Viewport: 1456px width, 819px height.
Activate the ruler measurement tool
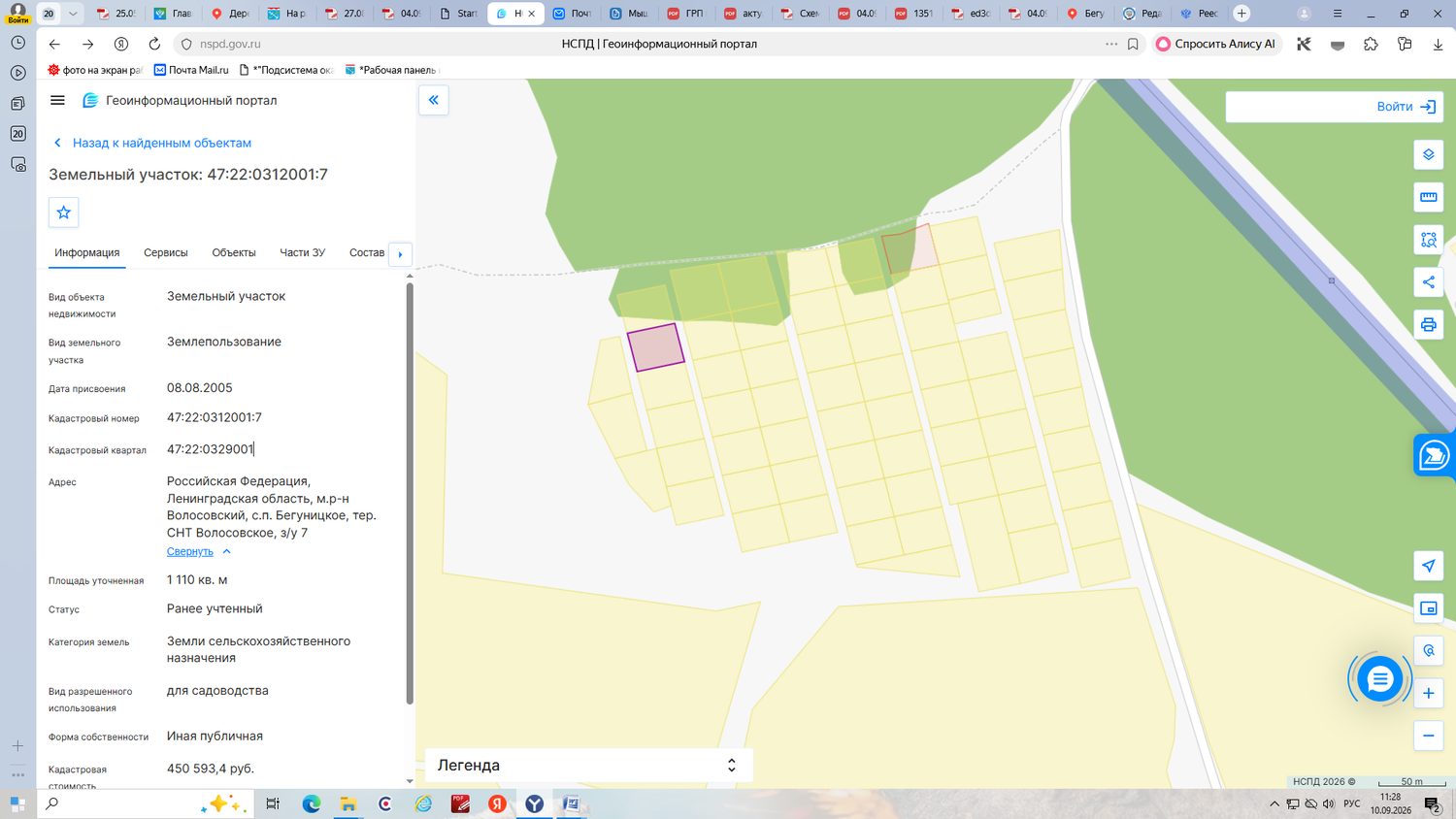[x=1429, y=197]
